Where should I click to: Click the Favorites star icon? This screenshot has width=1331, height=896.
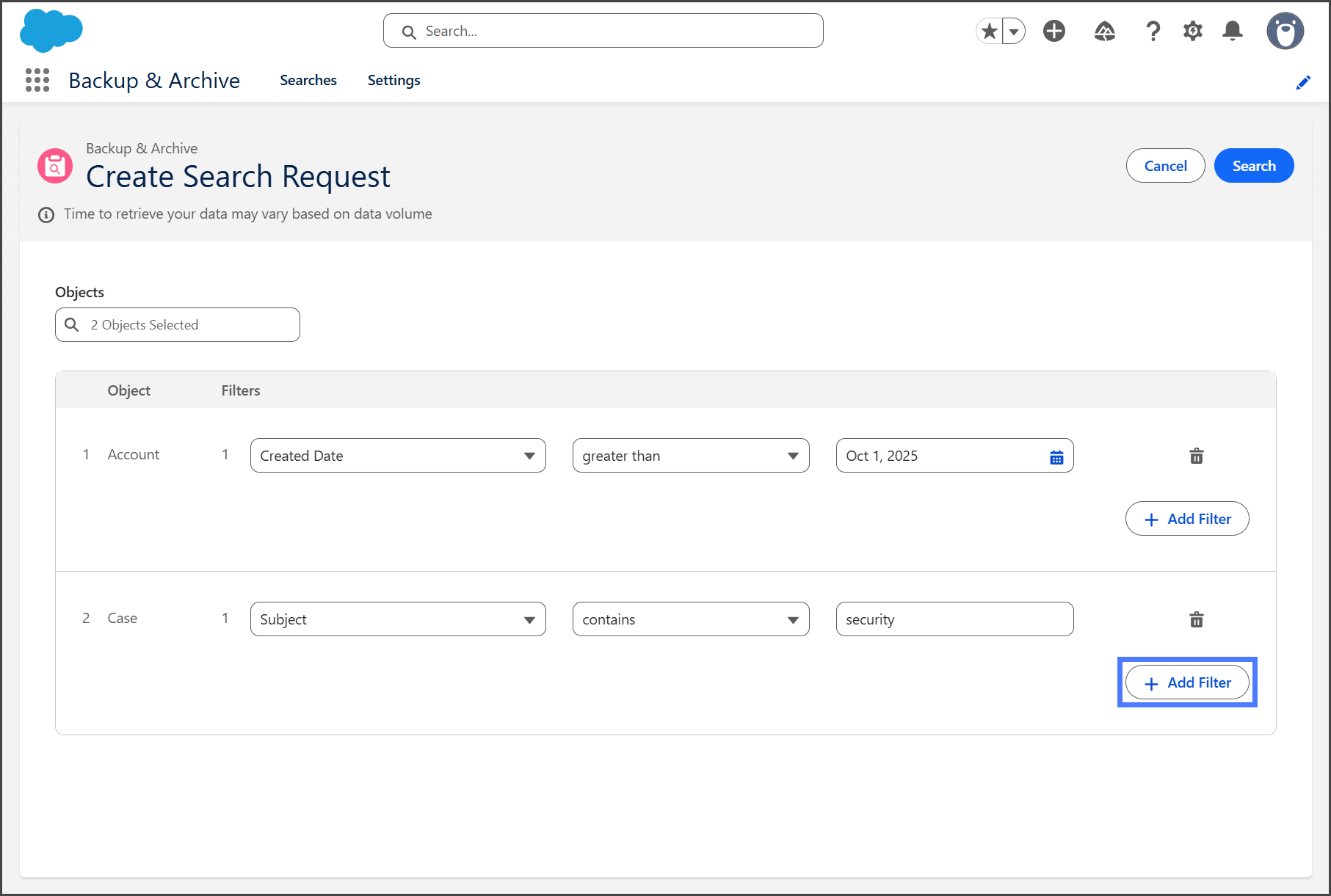coord(990,31)
